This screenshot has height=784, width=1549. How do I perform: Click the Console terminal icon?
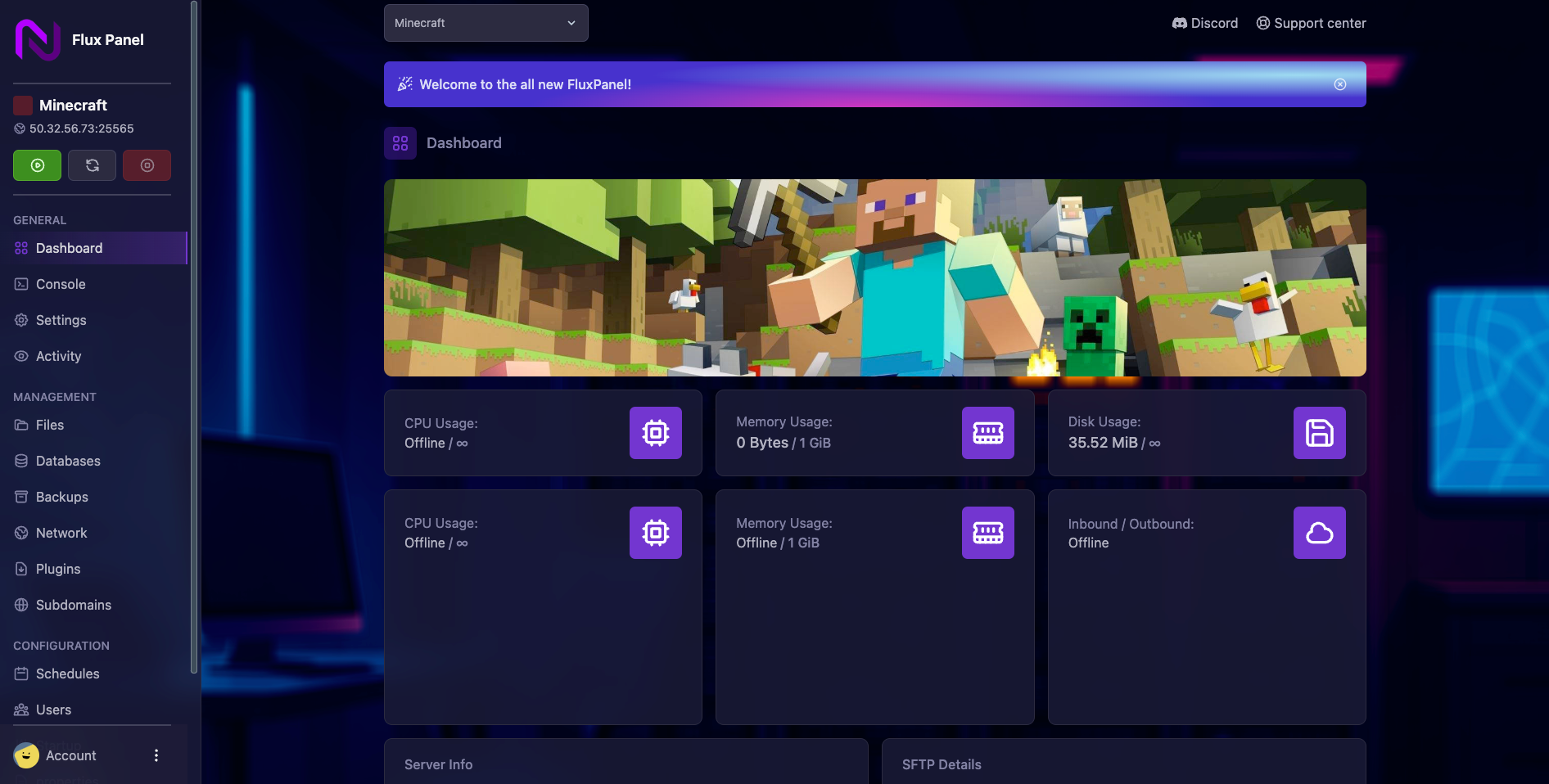(x=21, y=284)
